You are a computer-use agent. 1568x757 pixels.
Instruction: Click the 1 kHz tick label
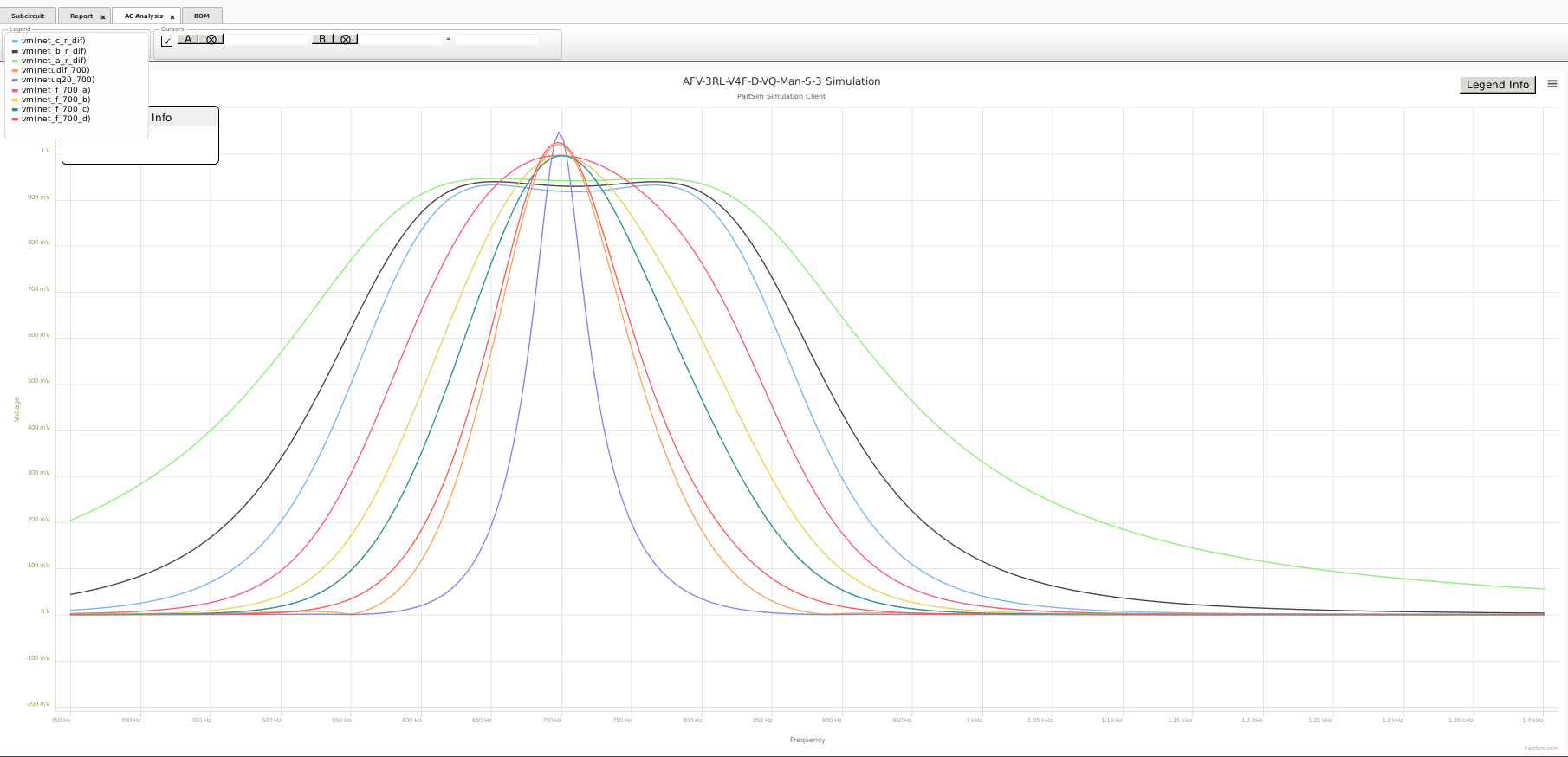coord(975,720)
